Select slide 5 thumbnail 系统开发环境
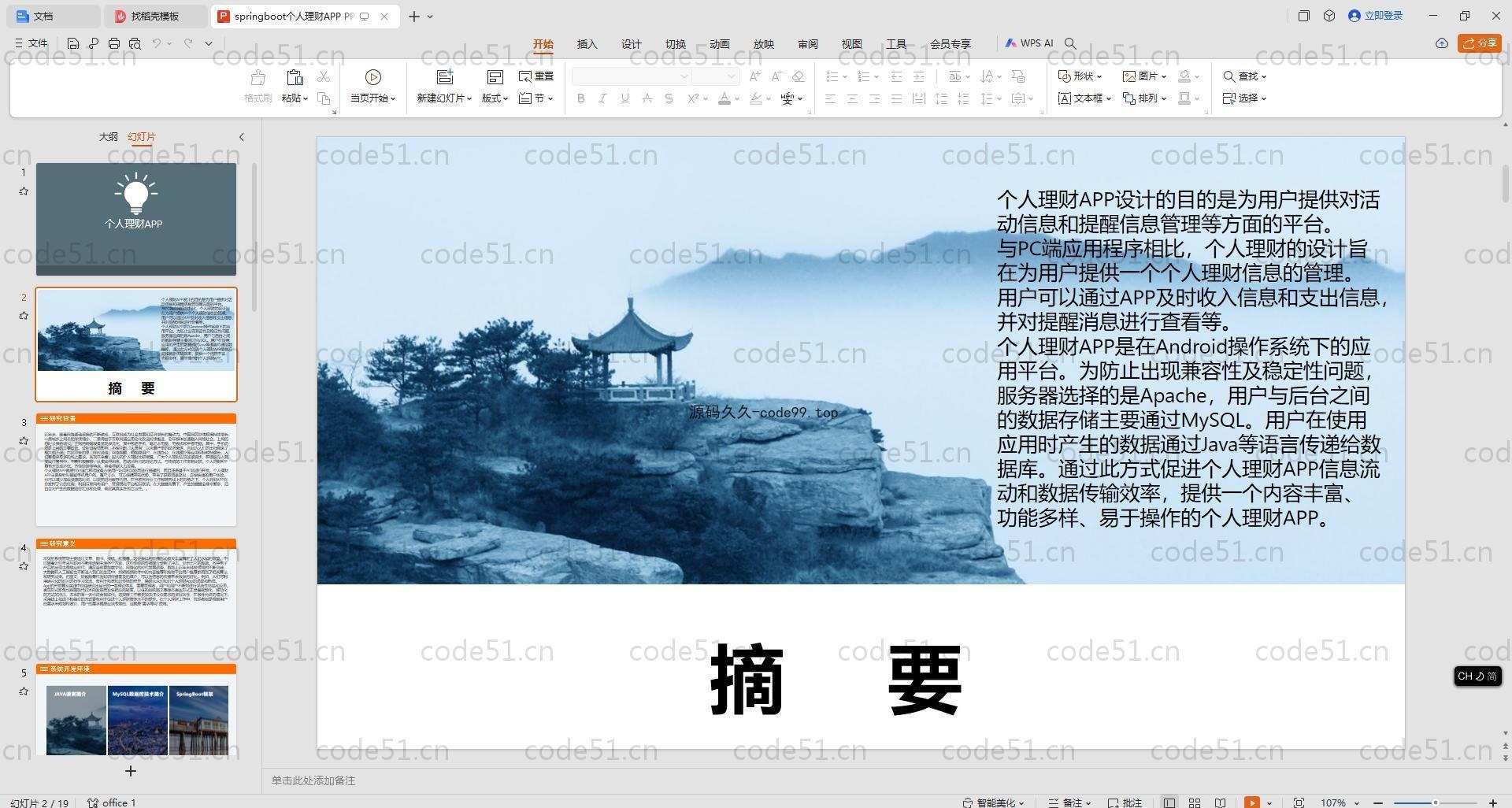This screenshot has height=808, width=1512. (136, 710)
